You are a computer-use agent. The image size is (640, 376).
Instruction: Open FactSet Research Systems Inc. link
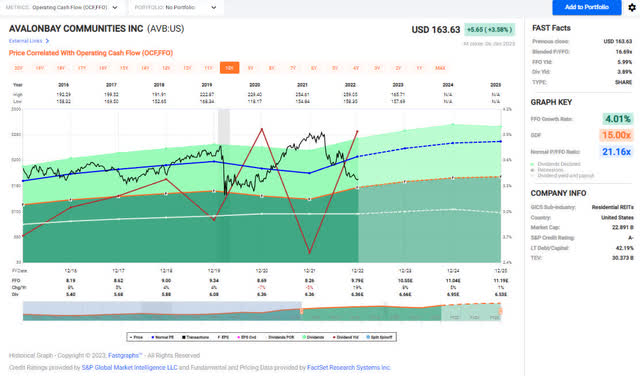tap(349, 367)
